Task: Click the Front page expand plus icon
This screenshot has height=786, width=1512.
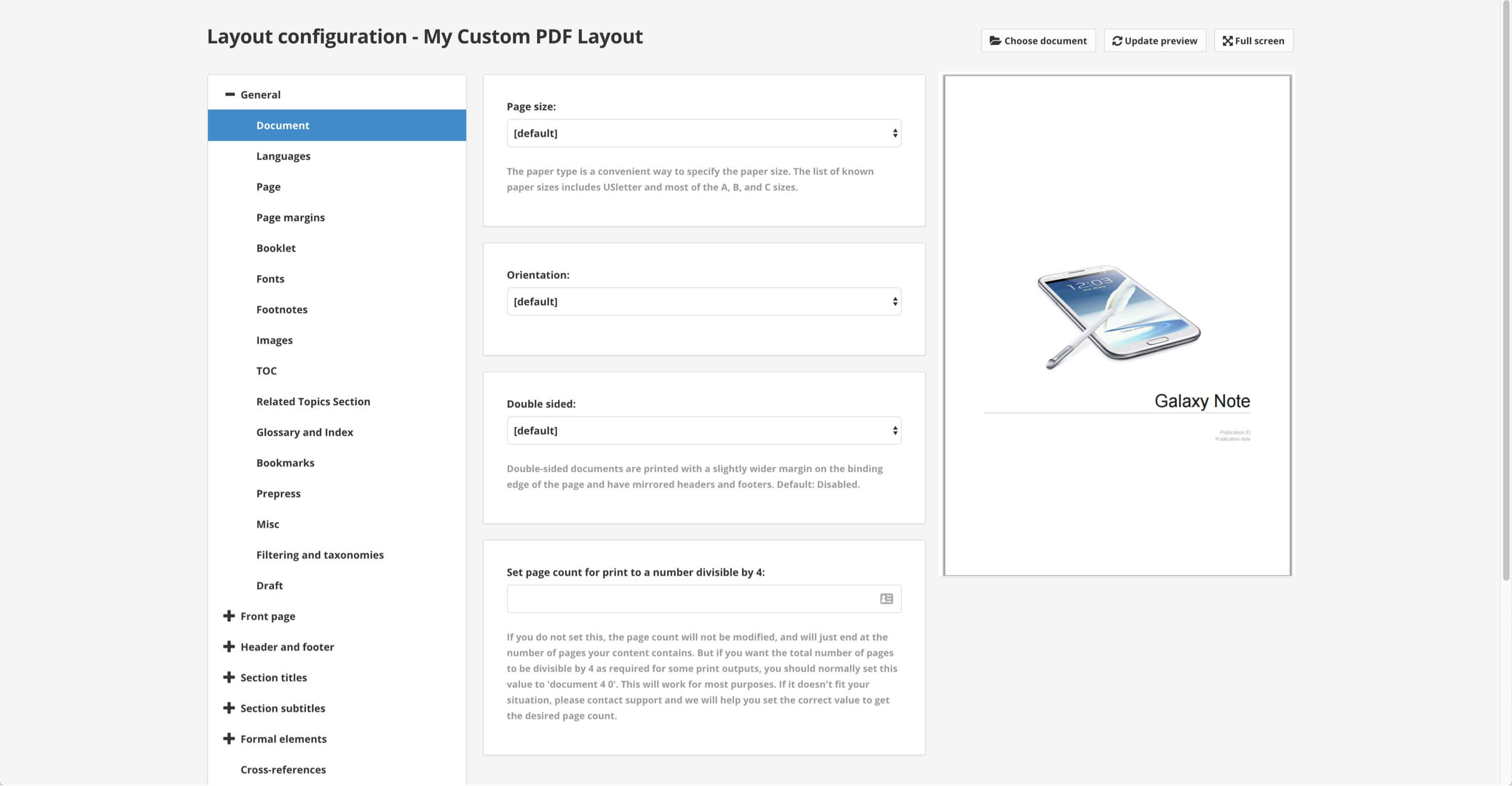Action: point(229,616)
